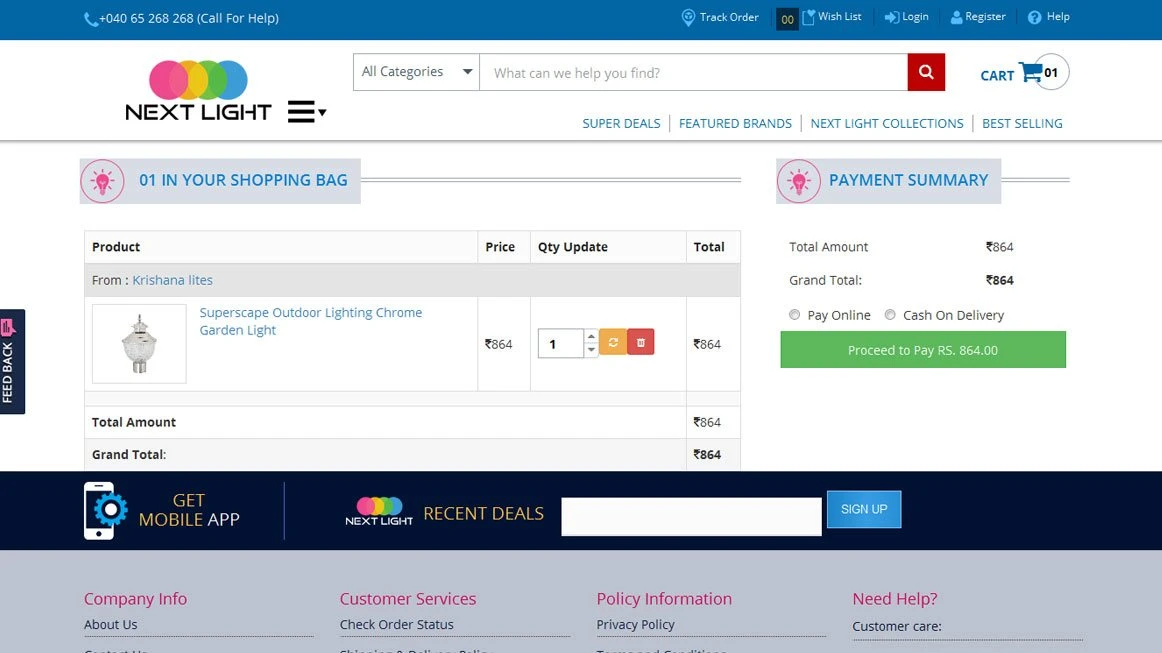Click the orange refresh quantity icon

[612, 343]
